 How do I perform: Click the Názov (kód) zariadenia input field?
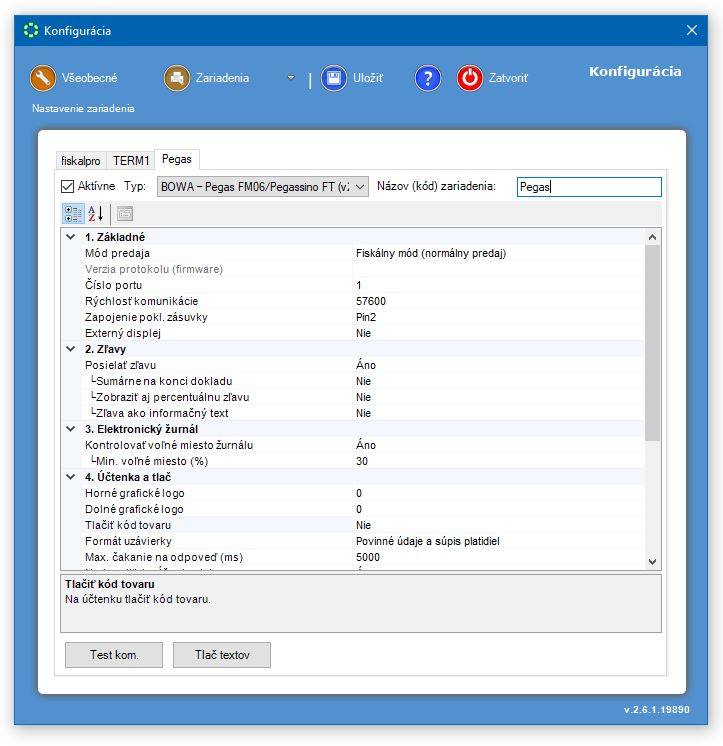click(x=589, y=187)
